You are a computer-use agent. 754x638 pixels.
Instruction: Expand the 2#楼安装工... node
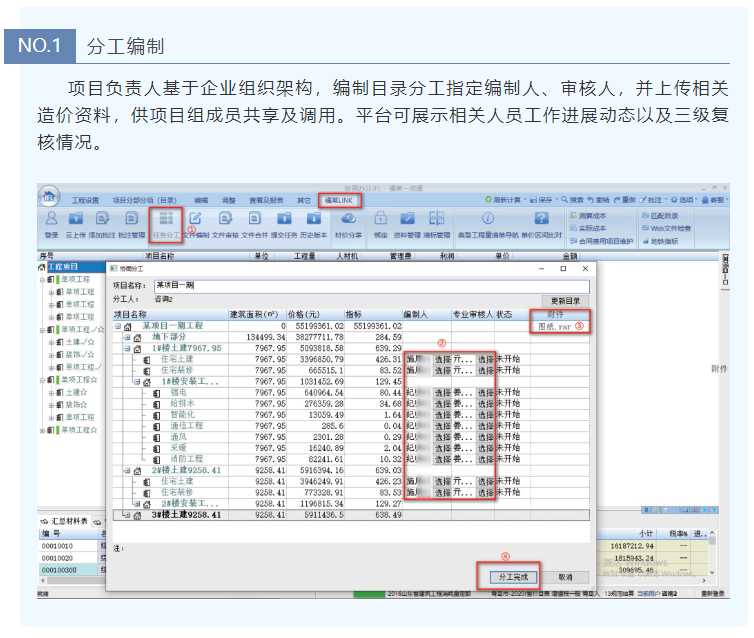click(137, 504)
